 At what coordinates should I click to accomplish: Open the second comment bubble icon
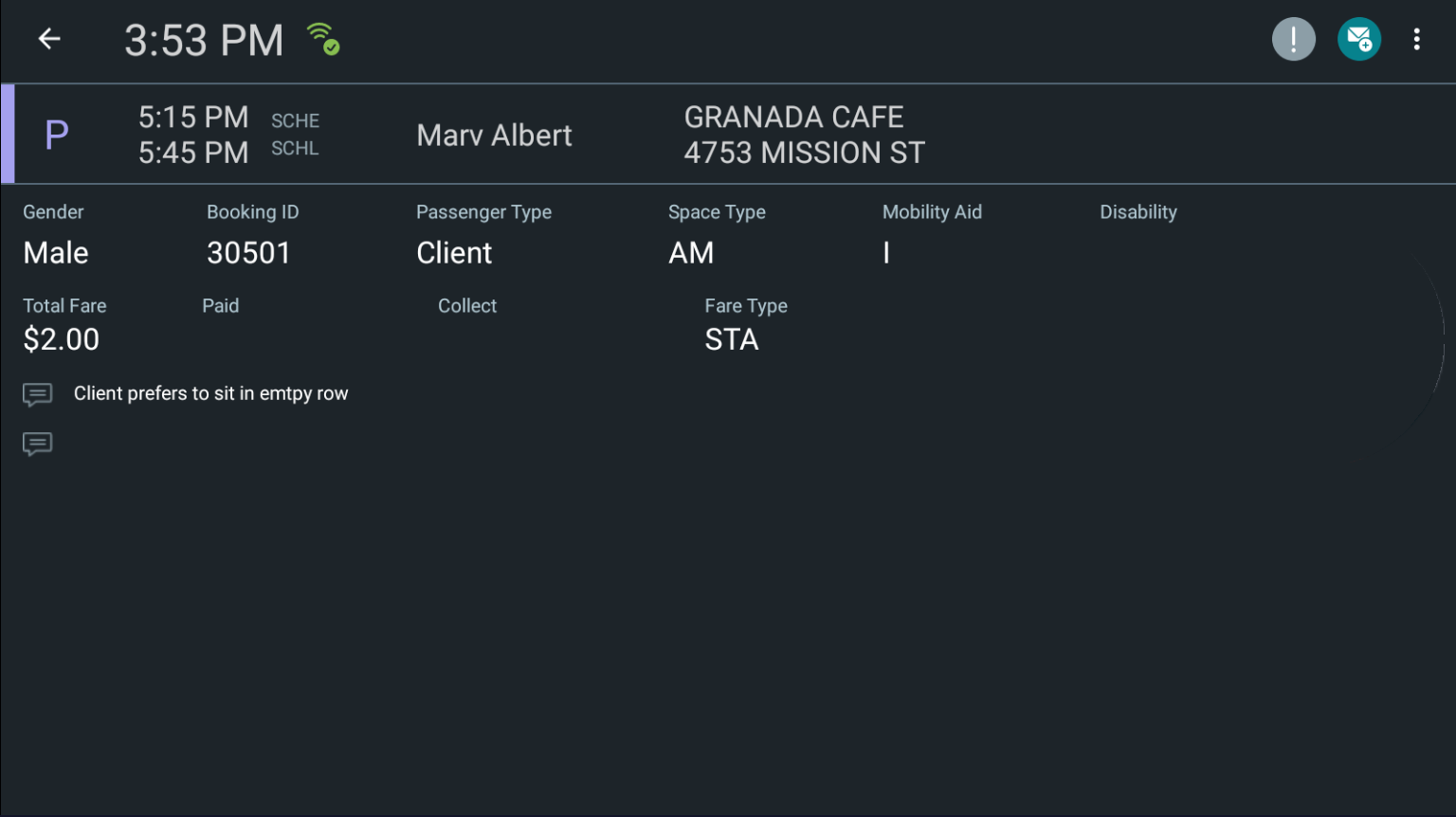click(x=37, y=444)
